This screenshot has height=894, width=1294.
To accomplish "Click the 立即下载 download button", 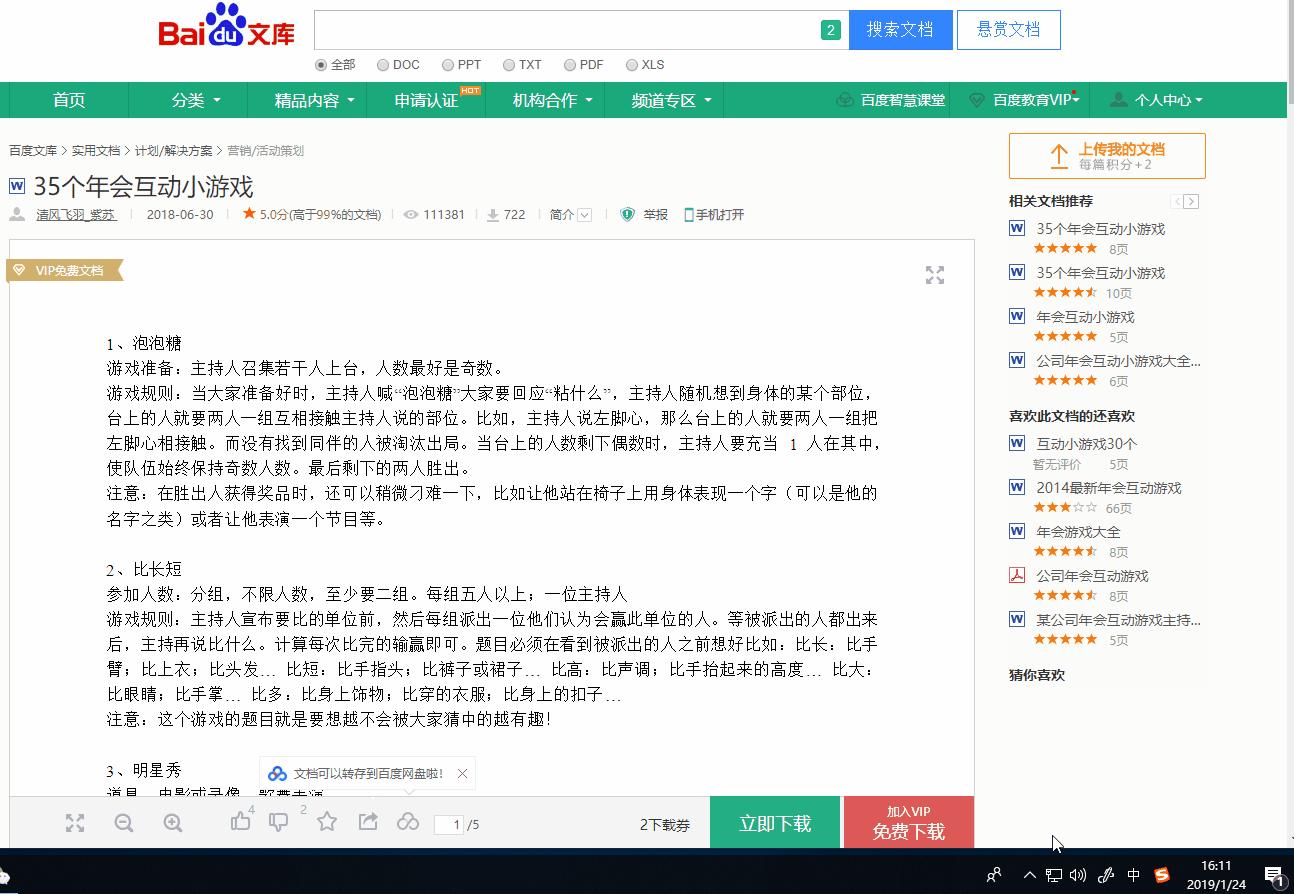I will pos(774,822).
